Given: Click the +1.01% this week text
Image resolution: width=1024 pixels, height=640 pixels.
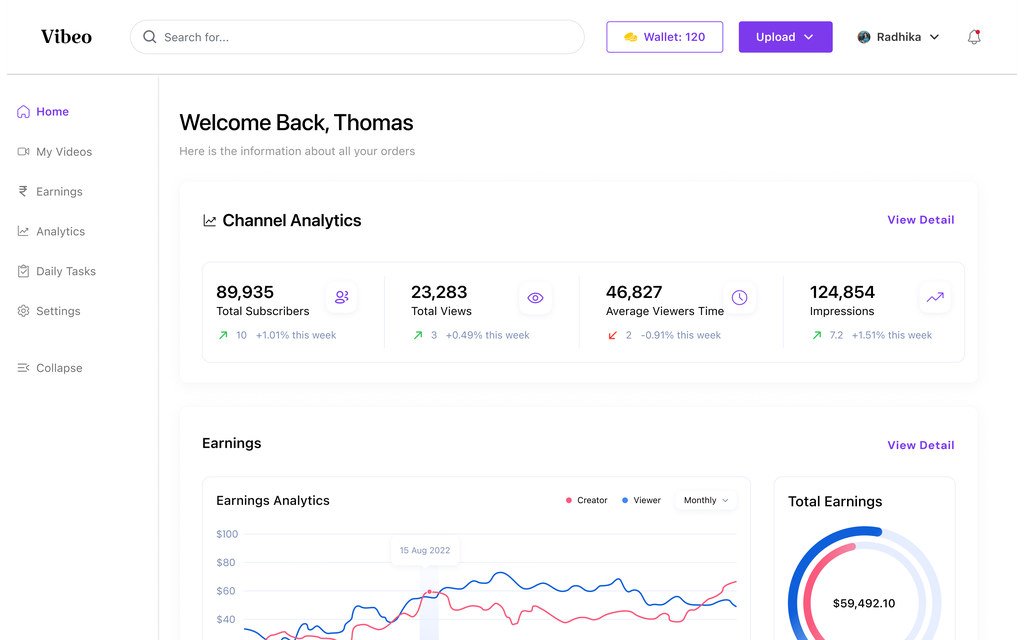Looking at the screenshot, I should (x=296, y=335).
